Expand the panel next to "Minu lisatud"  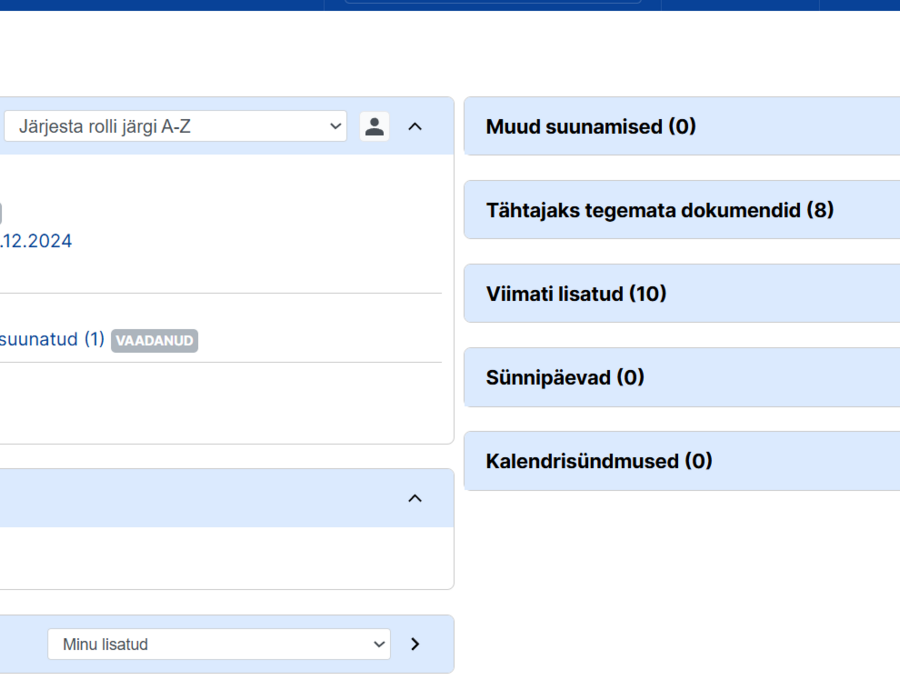click(415, 644)
